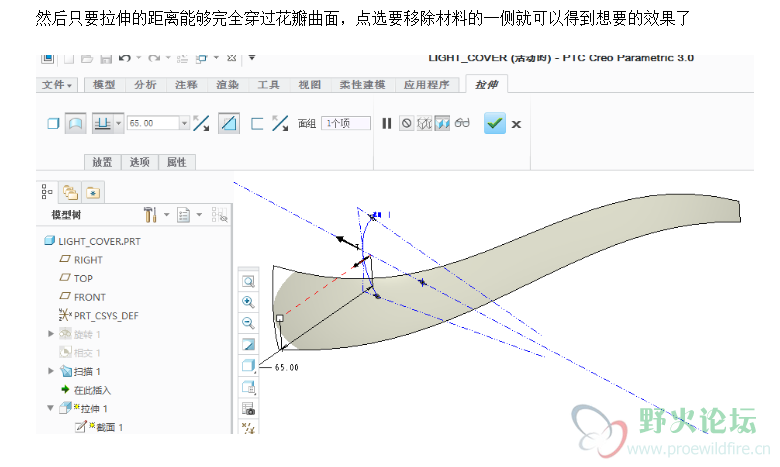Click the new file icon in quick access
This screenshot has width=780, height=467.
[69, 59]
